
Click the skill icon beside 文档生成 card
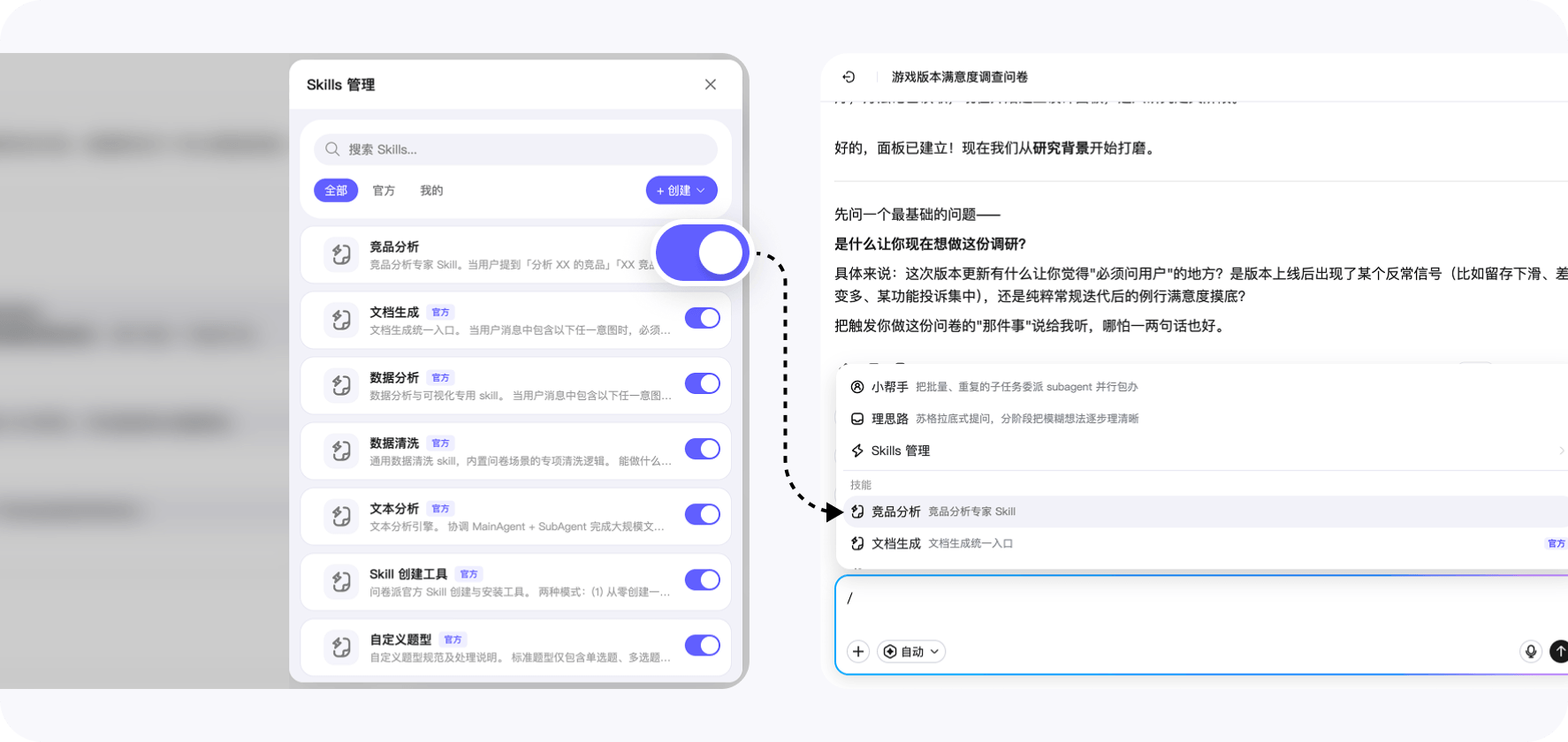tap(341, 320)
